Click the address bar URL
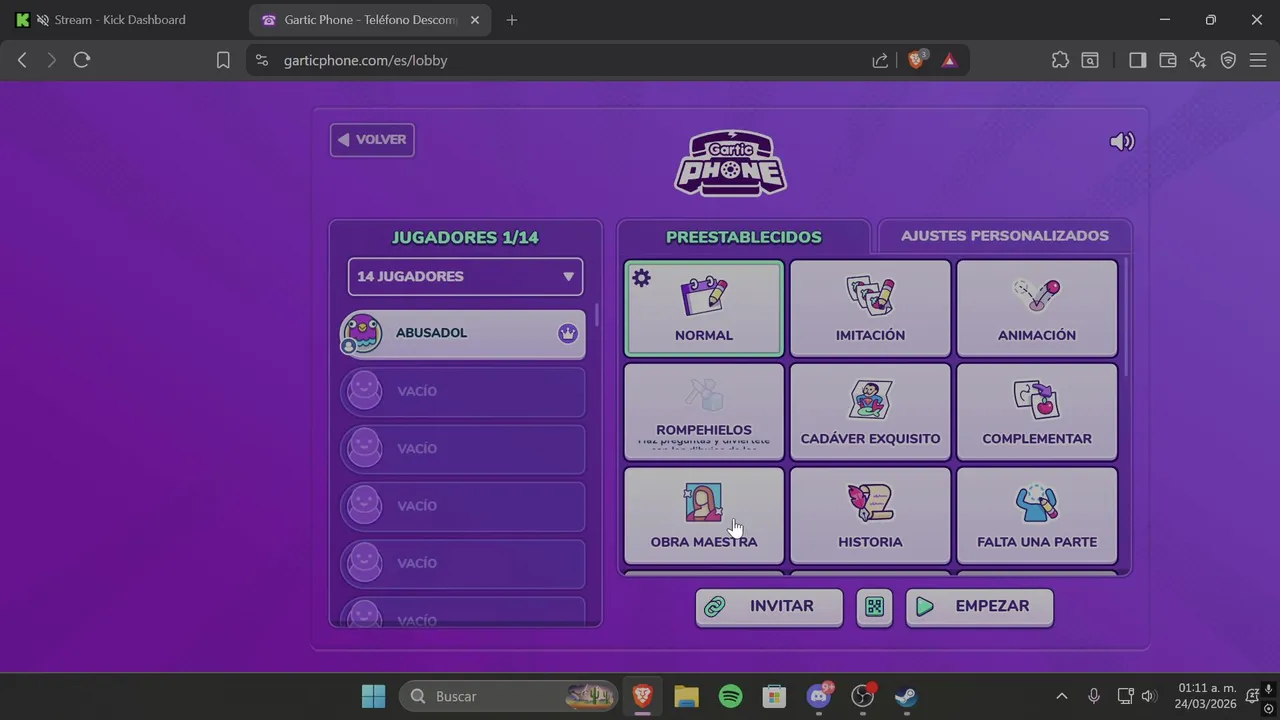Image resolution: width=1280 pixels, height=720 pixels. 365,60
